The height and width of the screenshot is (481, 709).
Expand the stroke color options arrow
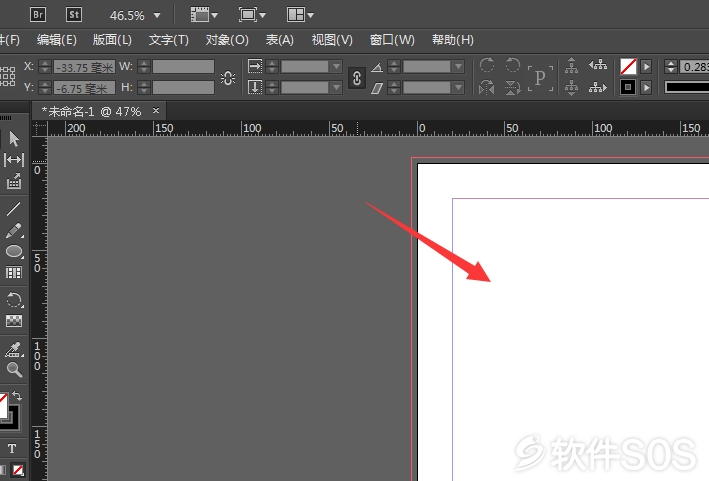click(647, 87)
